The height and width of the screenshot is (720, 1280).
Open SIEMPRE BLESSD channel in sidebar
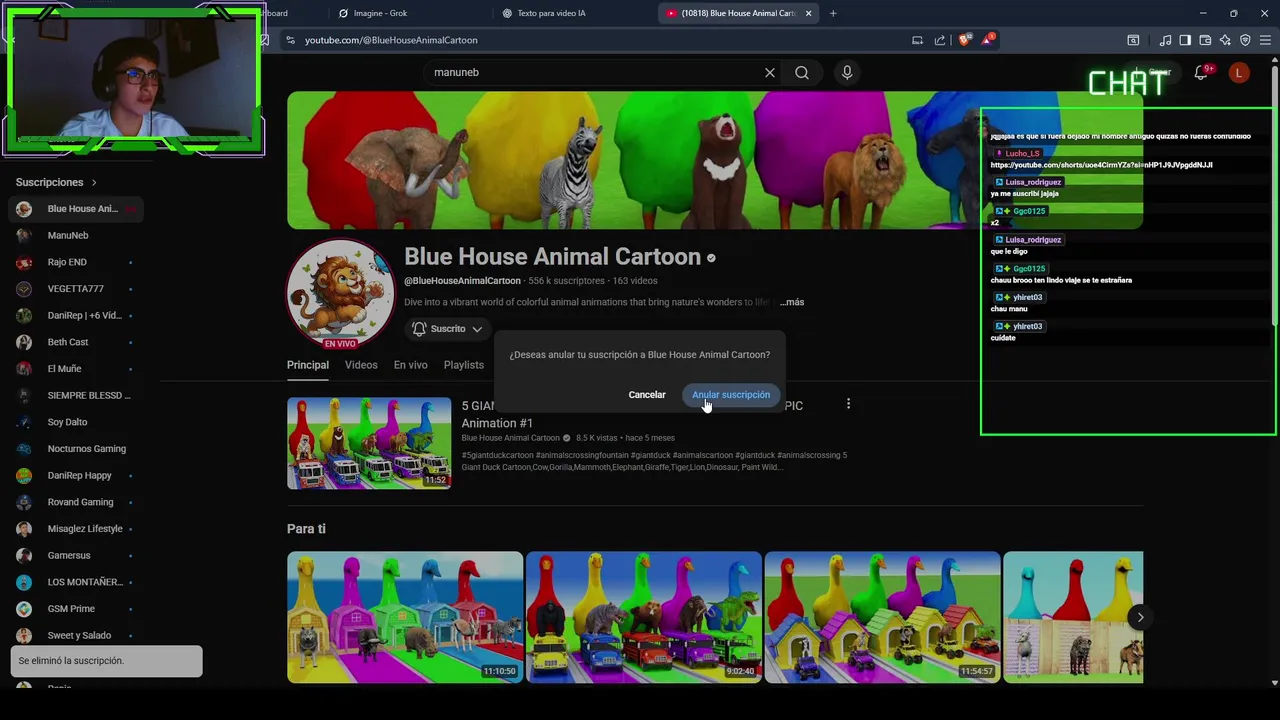click(x=76, y=395)
